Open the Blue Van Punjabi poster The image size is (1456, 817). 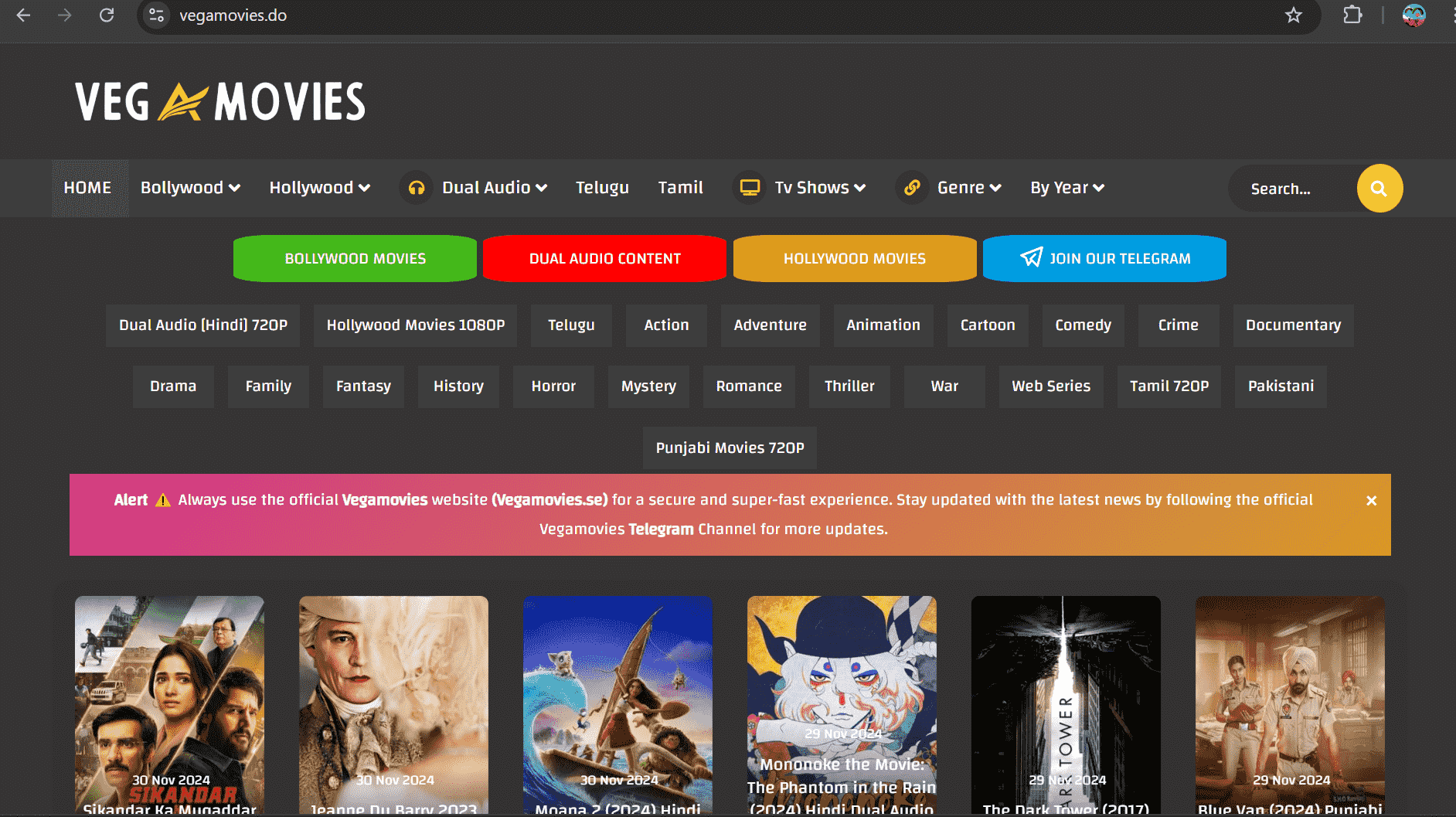click(1290, 703)
